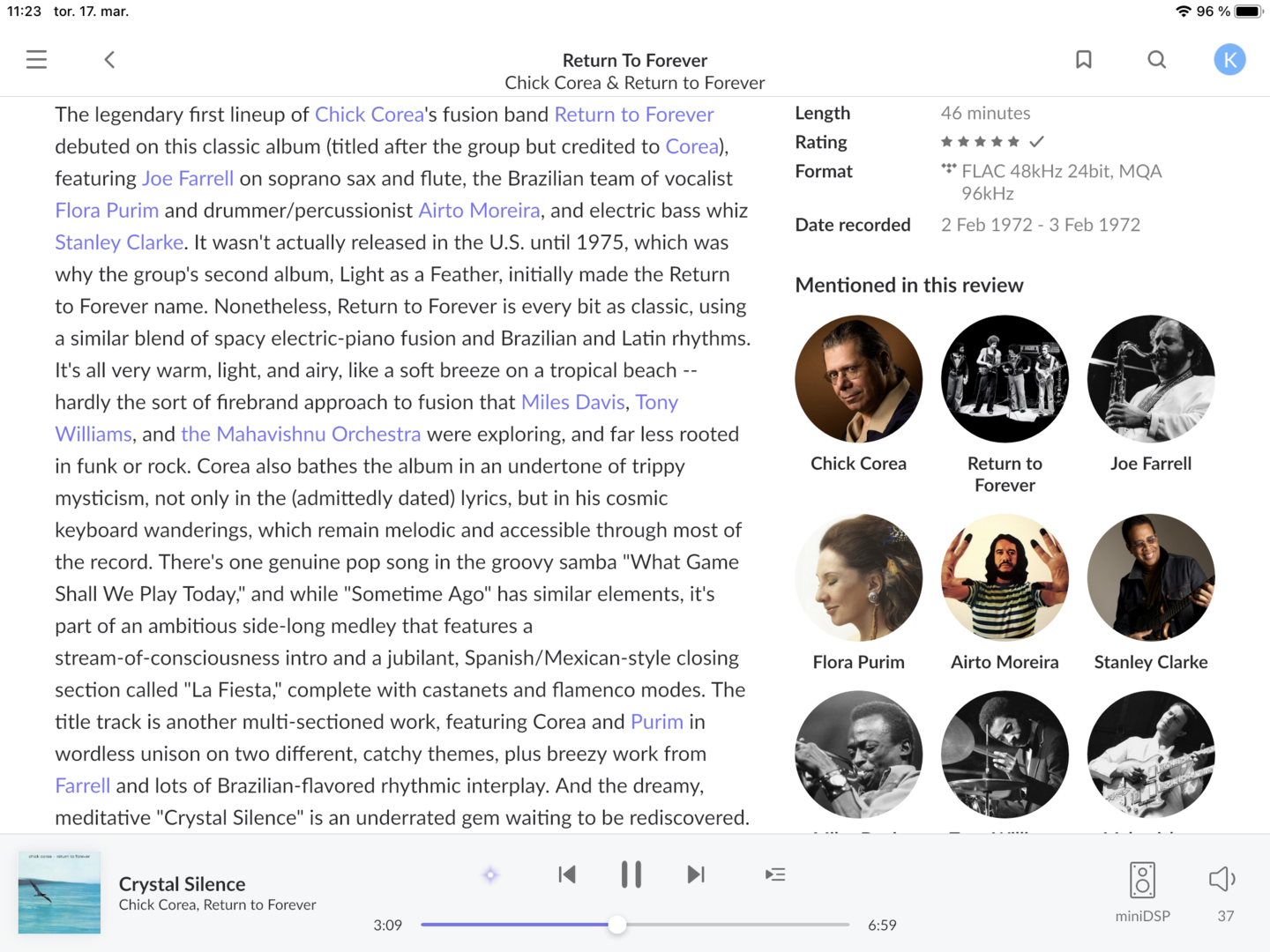This screenshot has width=1270, height=952.
Task: Tap the Mentioned in this review heading
Action: [909, 285]
